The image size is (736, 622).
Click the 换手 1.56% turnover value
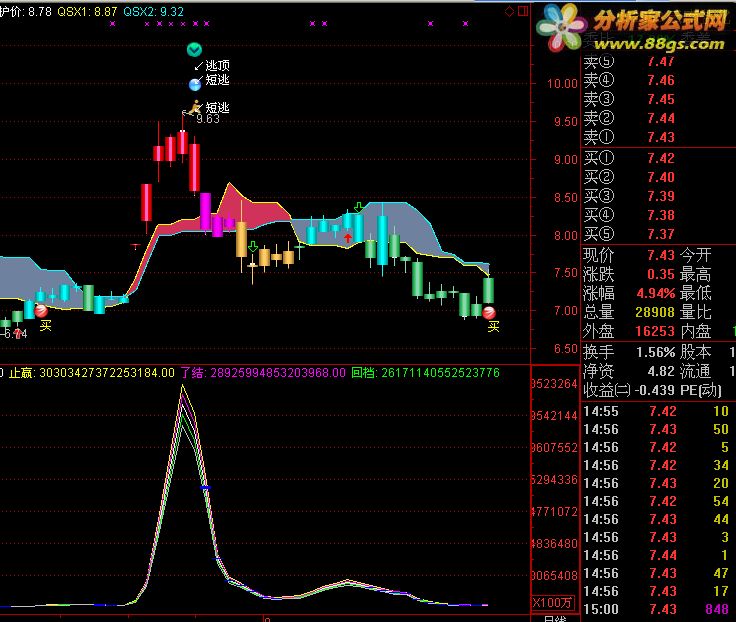coord(656,352)
